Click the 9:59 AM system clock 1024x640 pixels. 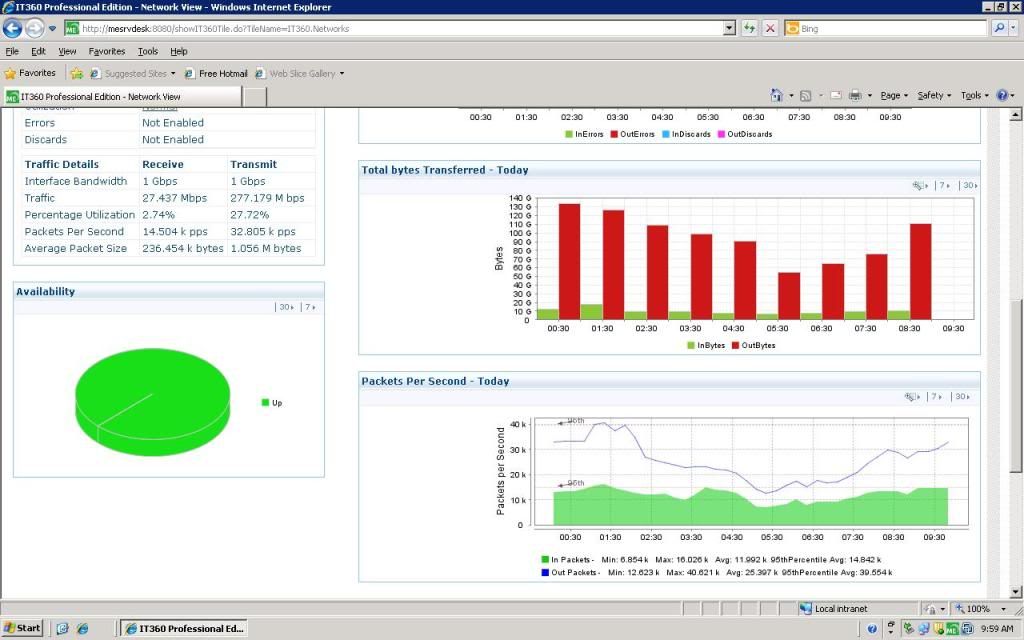997,628
